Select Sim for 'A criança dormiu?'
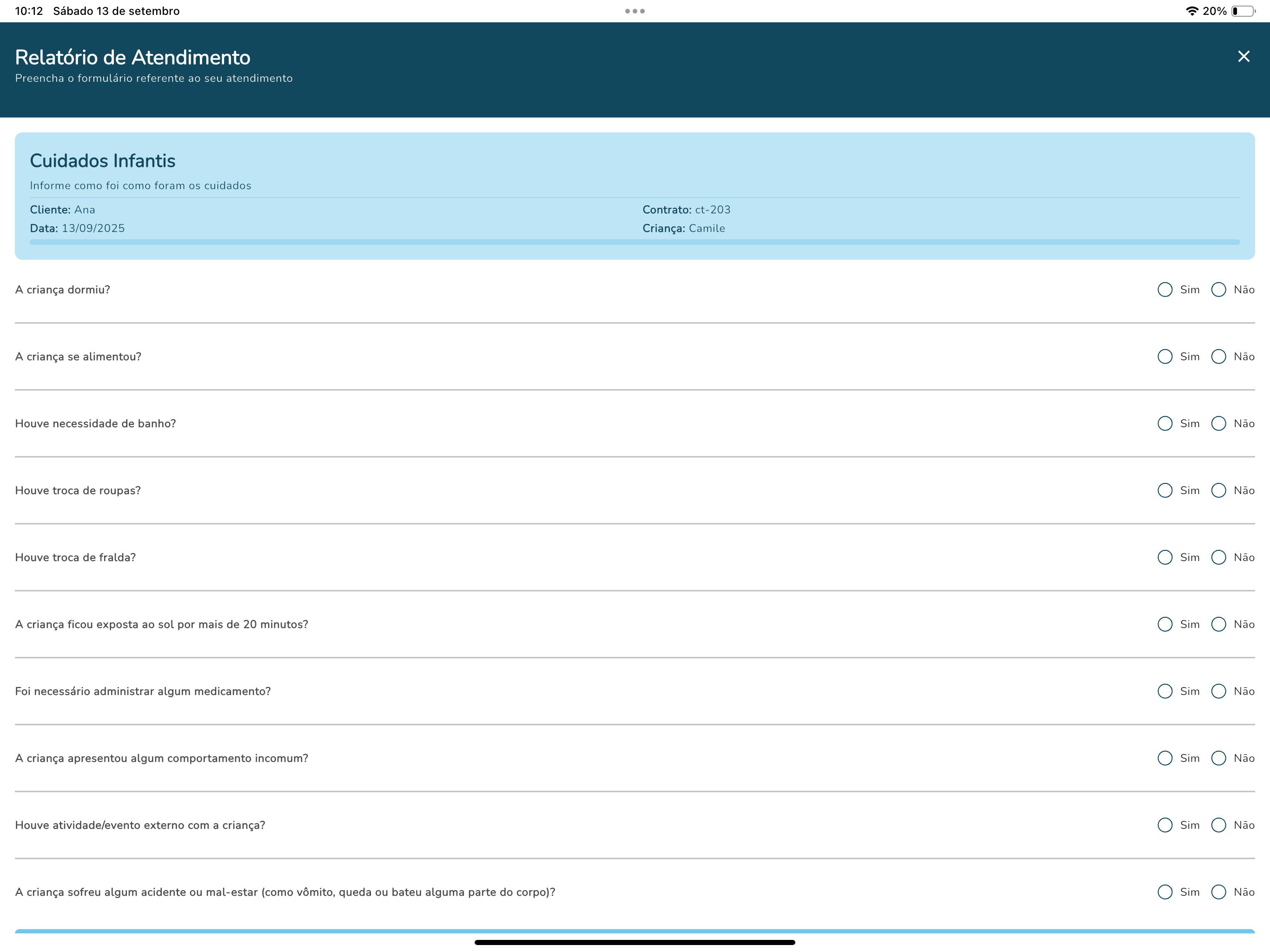 pos(1164,290)
